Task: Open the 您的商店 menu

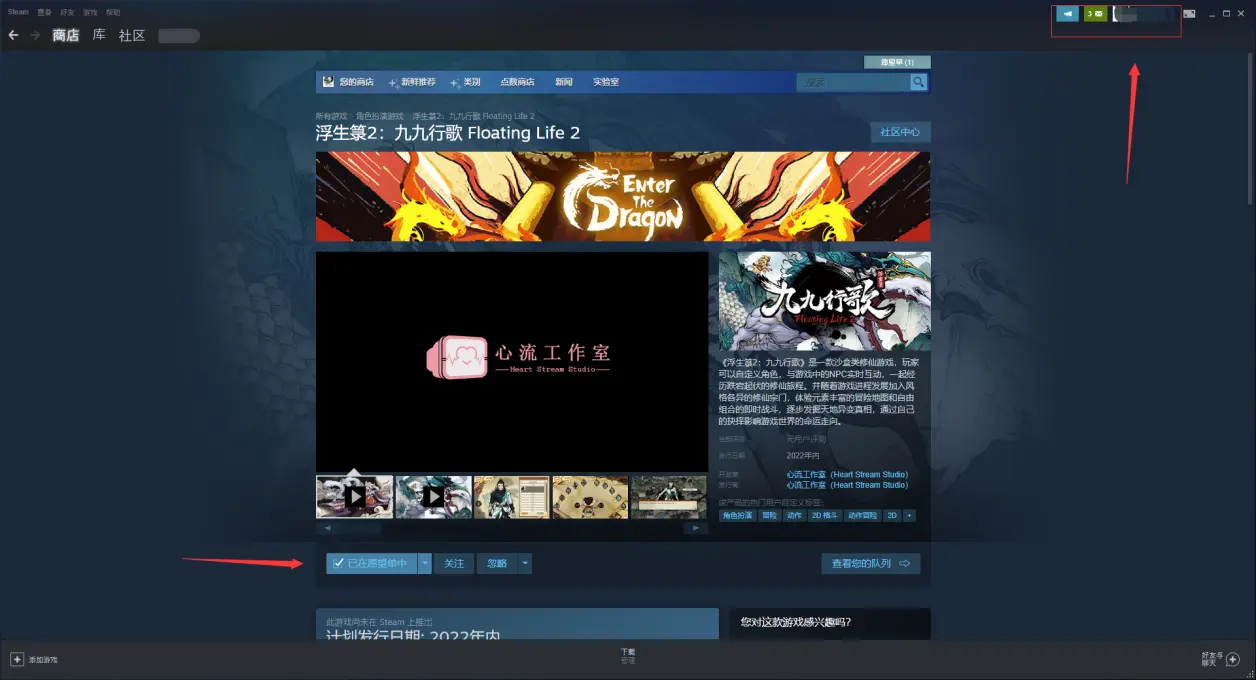Action: point(356,82)
